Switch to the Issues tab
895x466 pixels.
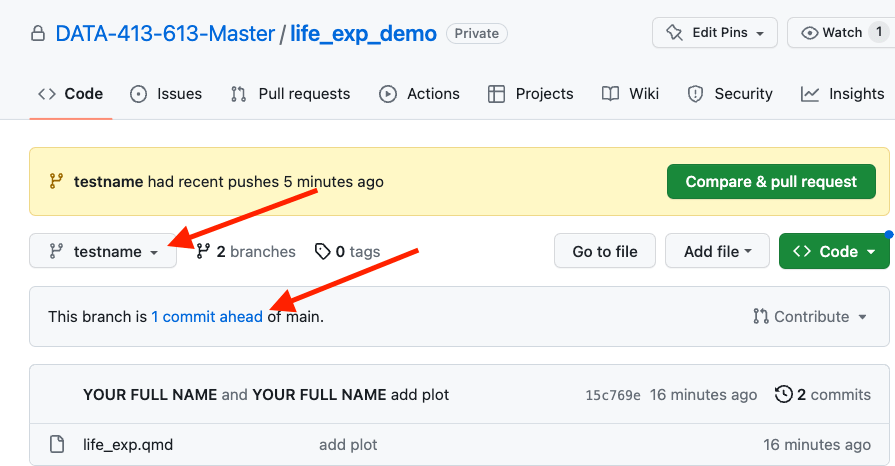coord(166,94)
